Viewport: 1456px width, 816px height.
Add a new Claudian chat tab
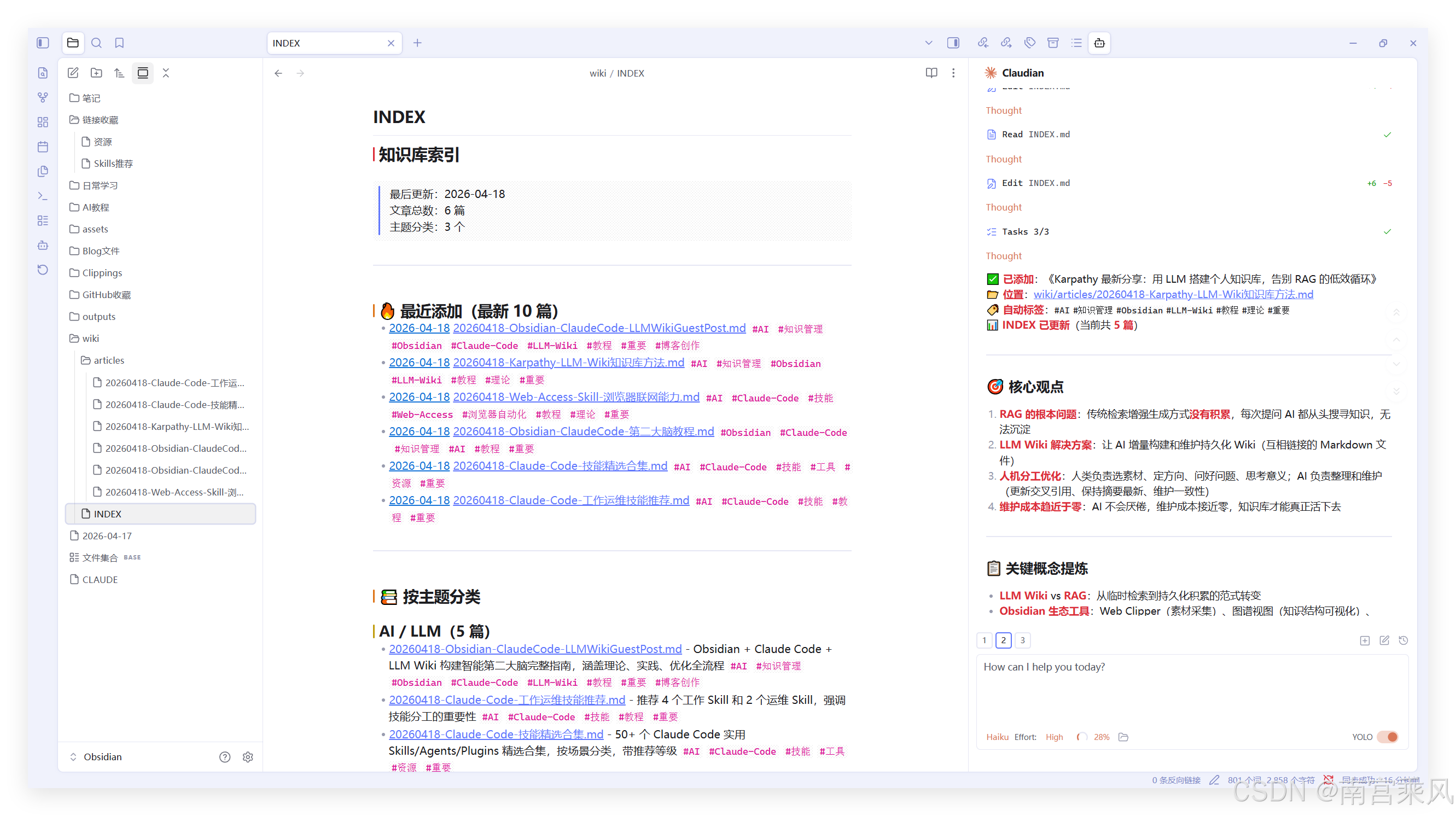click(1365, 640)
